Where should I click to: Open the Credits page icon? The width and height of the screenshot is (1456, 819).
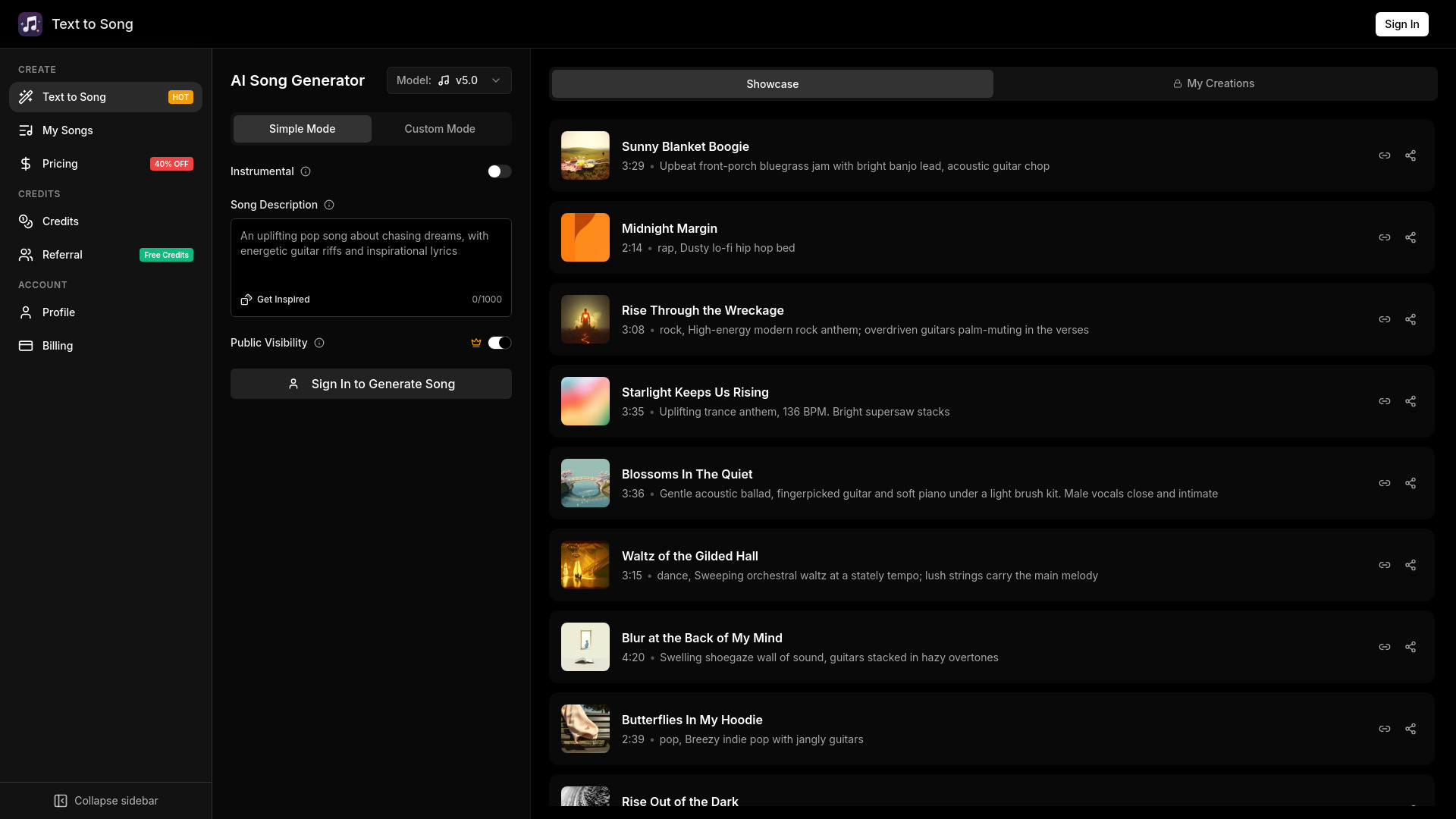pyautogui.click(x=26, y=221)
